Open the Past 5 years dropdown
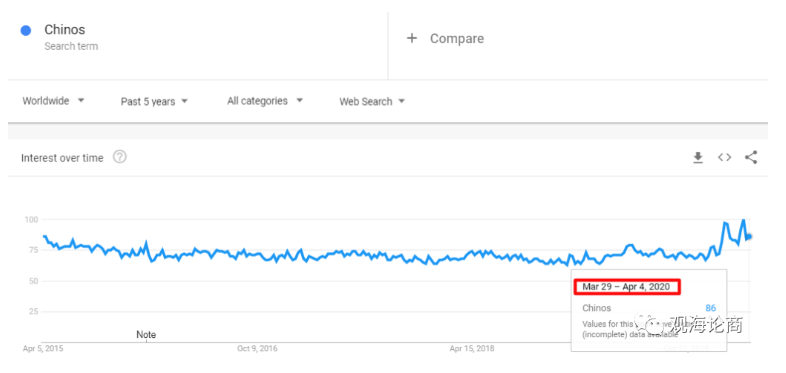Screen dimensions: 786x373 pos(154,101)
